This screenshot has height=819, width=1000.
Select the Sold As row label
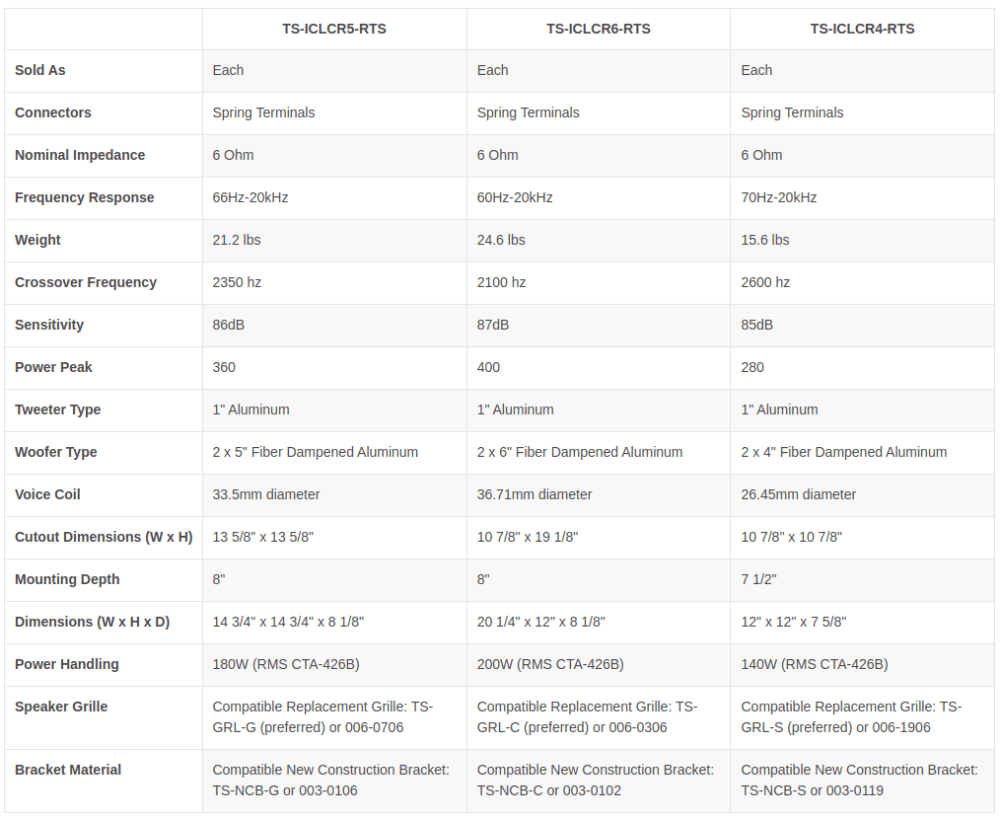click(40, 70)
